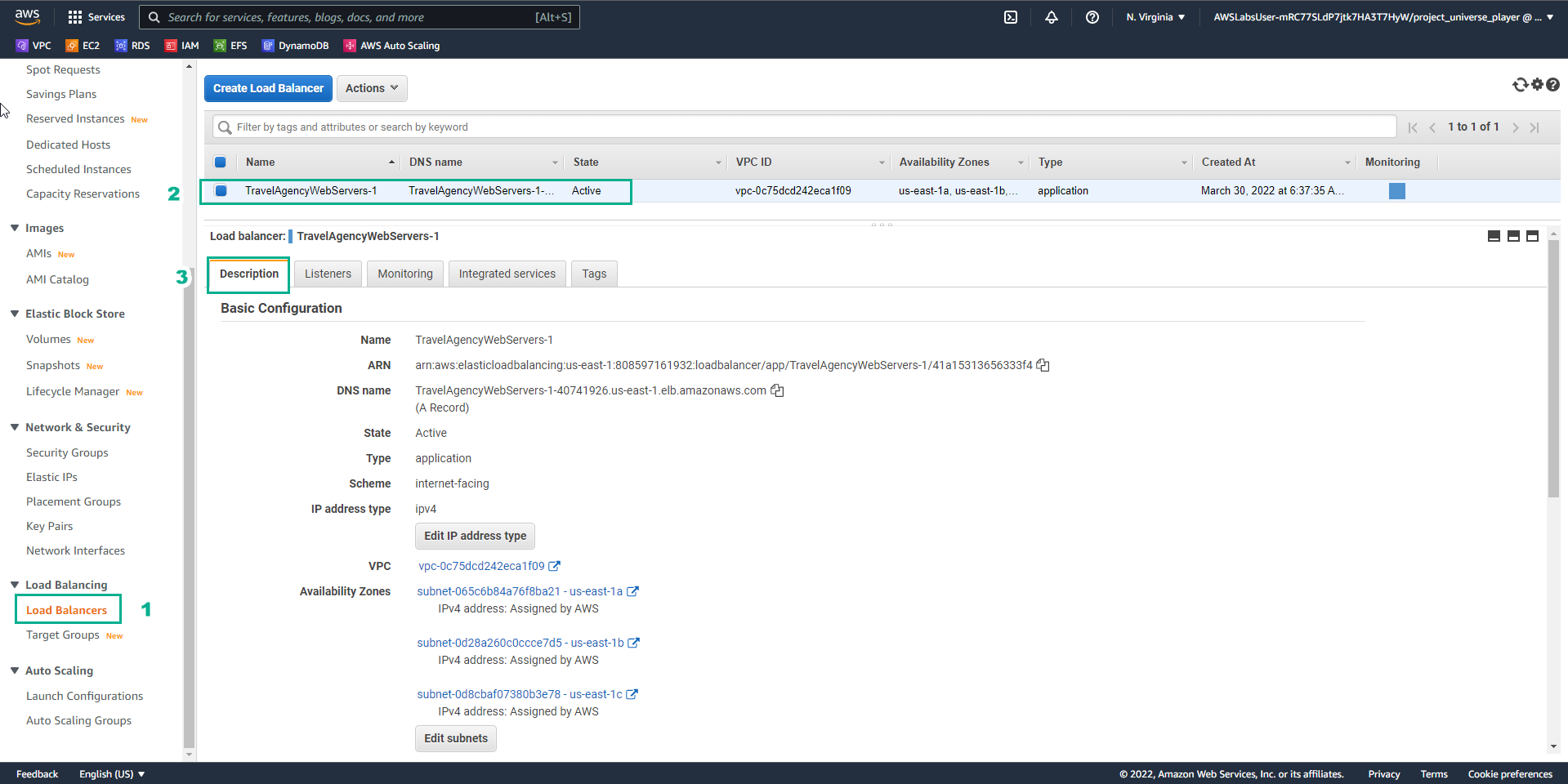The width and height of the screenshot is (1568, 784).
Task: Open the English (US) language dropdown
Action: point(112,774)
